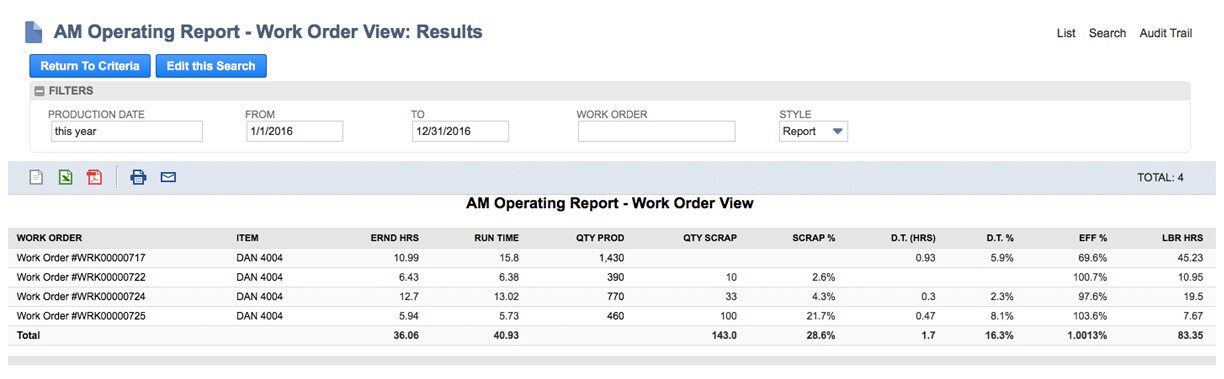Export results as PDF icon
This screenshot has width=1224, height=379.
[x=94, y=178]
